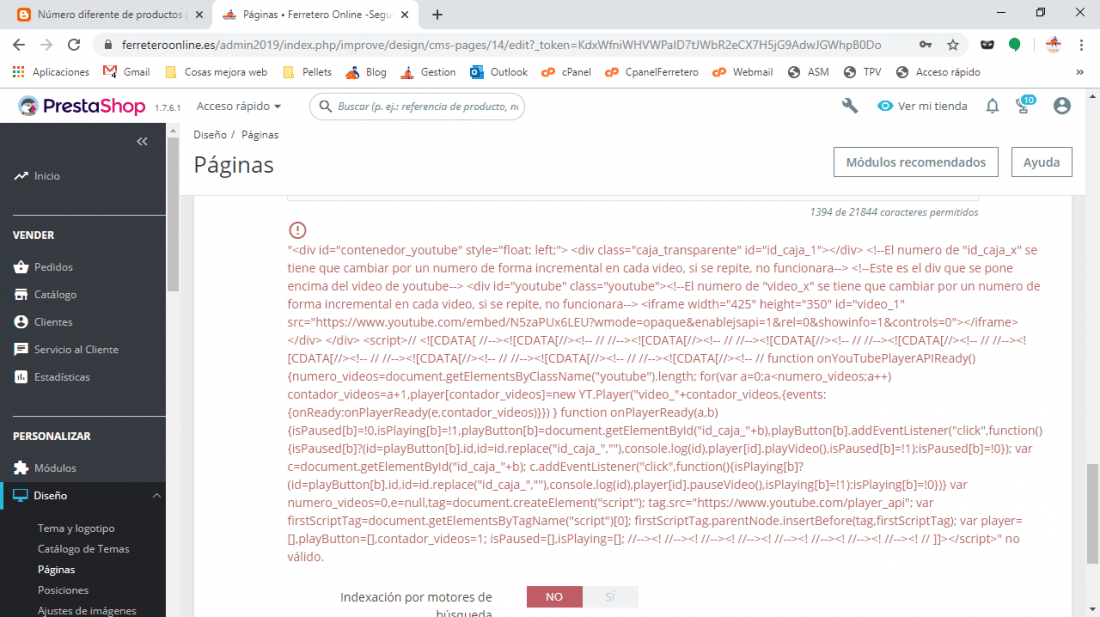Click the search magnifier icon
The image size is (1100, 617).
pyautogui.click(x=325, y=107)
